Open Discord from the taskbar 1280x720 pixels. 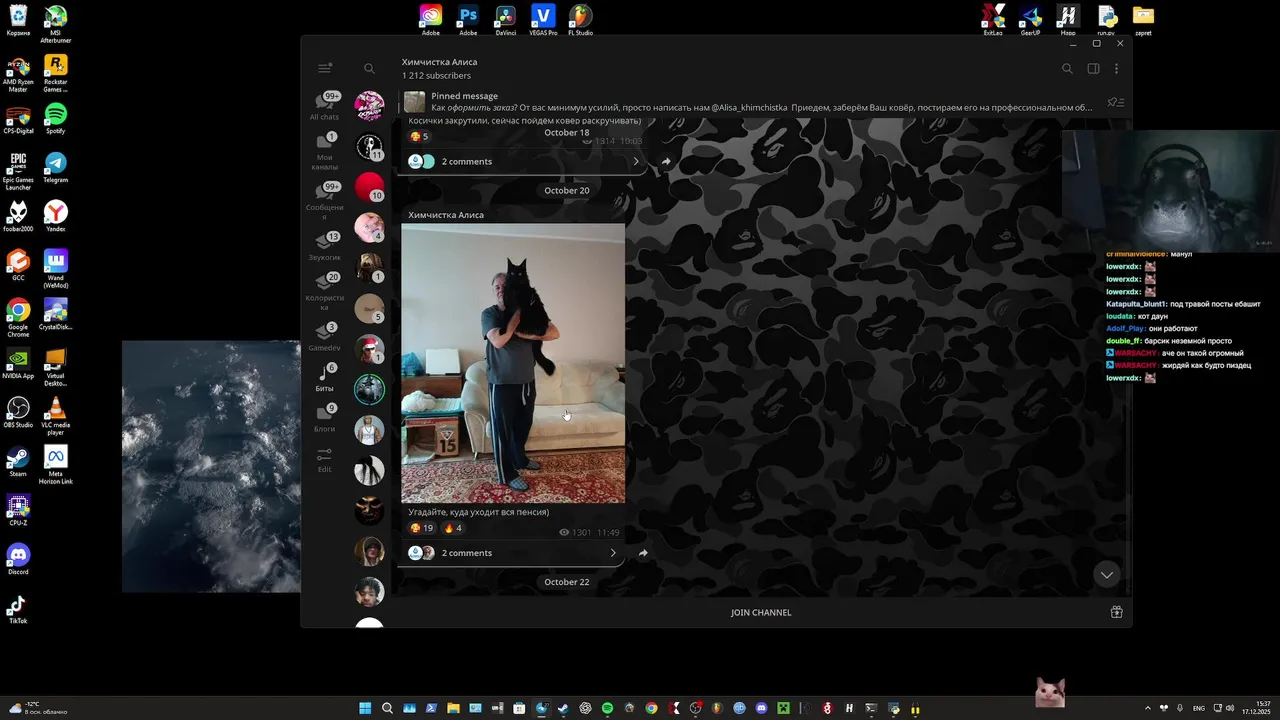761,708
